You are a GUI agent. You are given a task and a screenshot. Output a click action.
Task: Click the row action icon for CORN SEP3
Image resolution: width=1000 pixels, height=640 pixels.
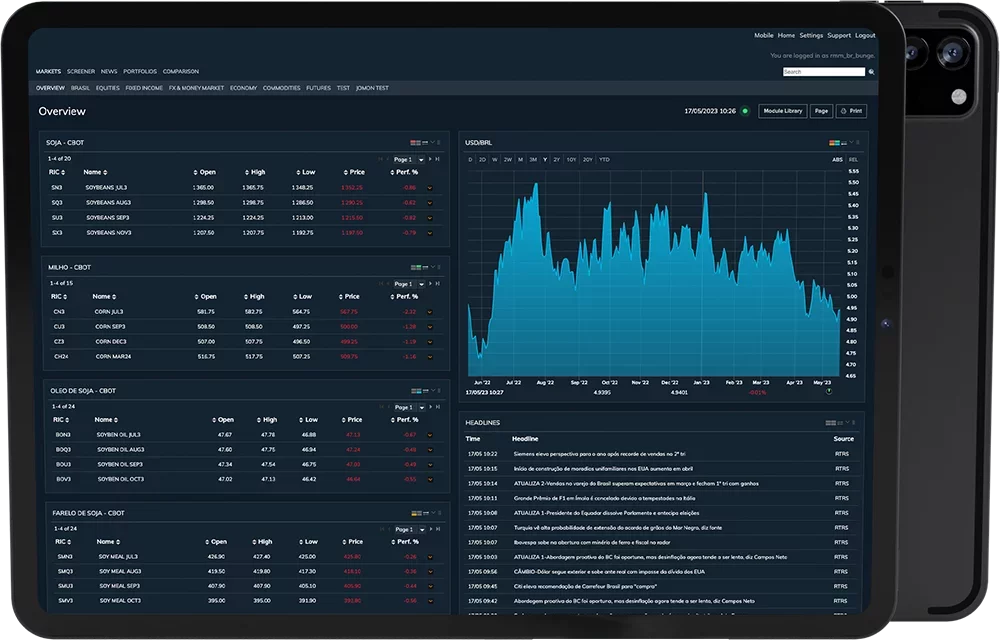(430, 326)
